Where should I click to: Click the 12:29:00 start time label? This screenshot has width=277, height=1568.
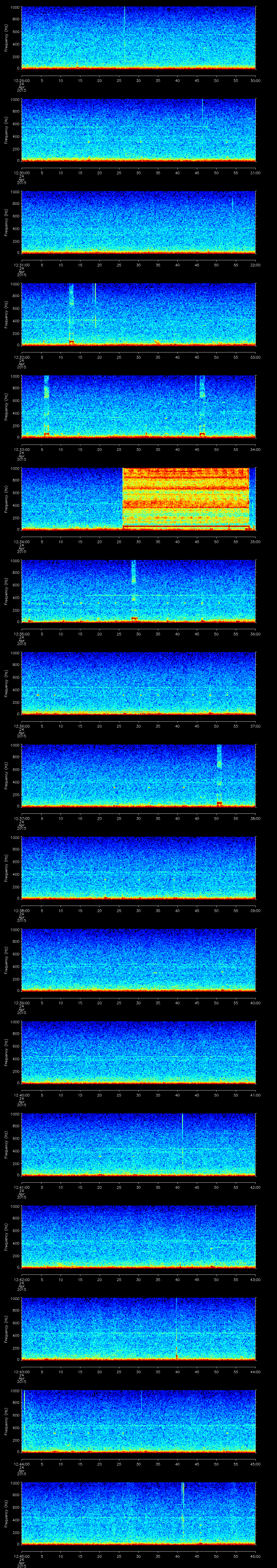(21, 80)
